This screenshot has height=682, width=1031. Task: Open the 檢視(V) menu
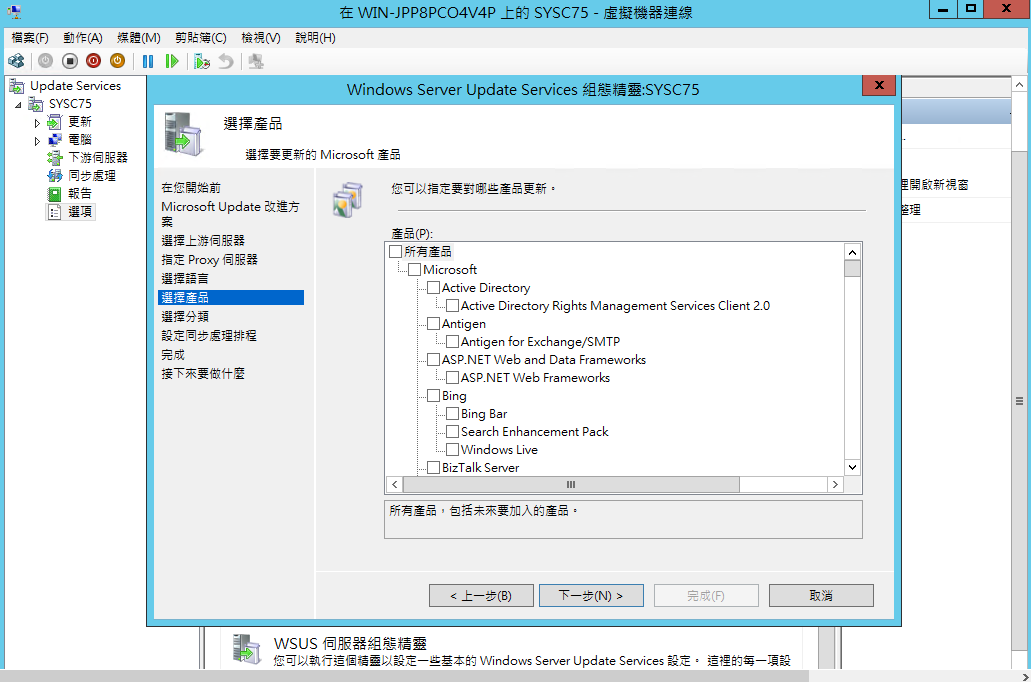260,37
